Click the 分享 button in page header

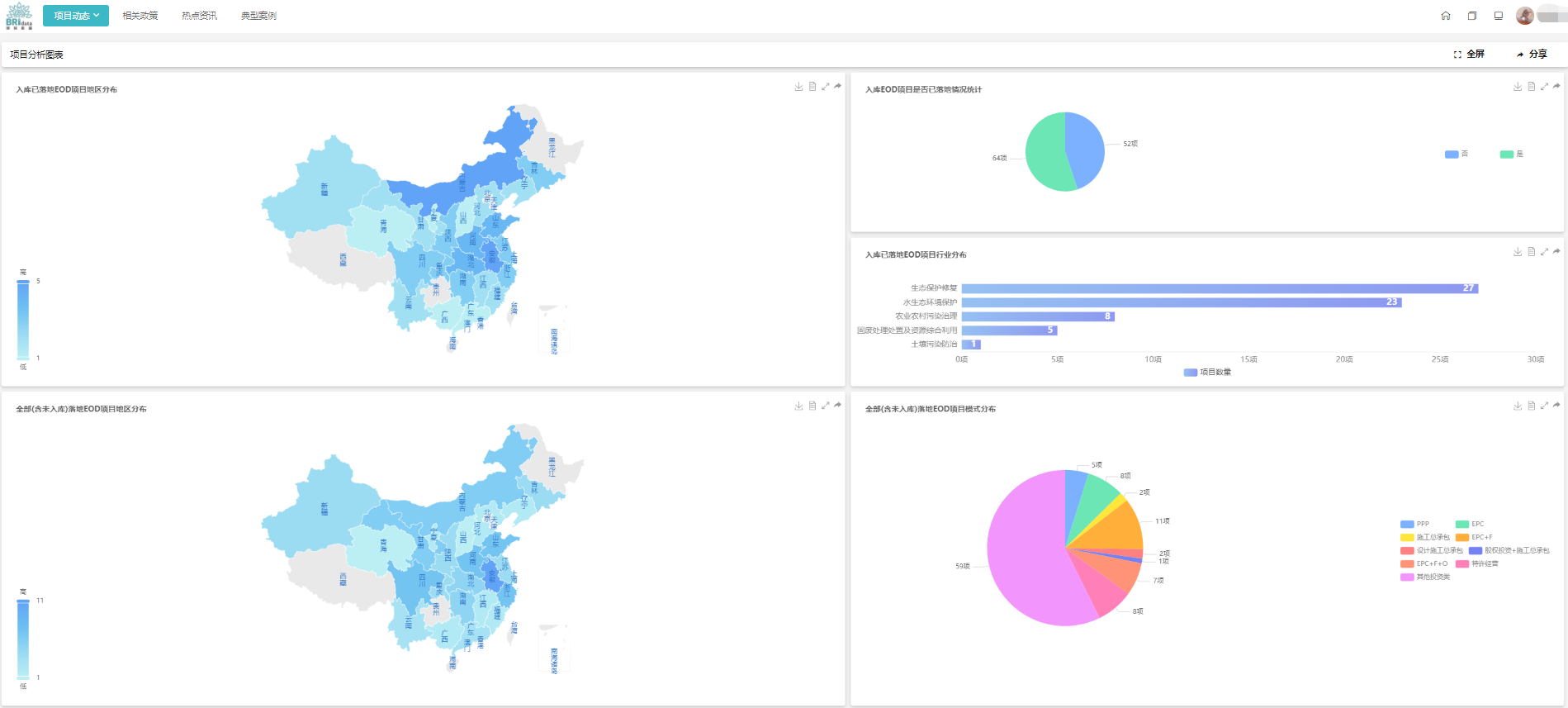[x=1532, y=55]
